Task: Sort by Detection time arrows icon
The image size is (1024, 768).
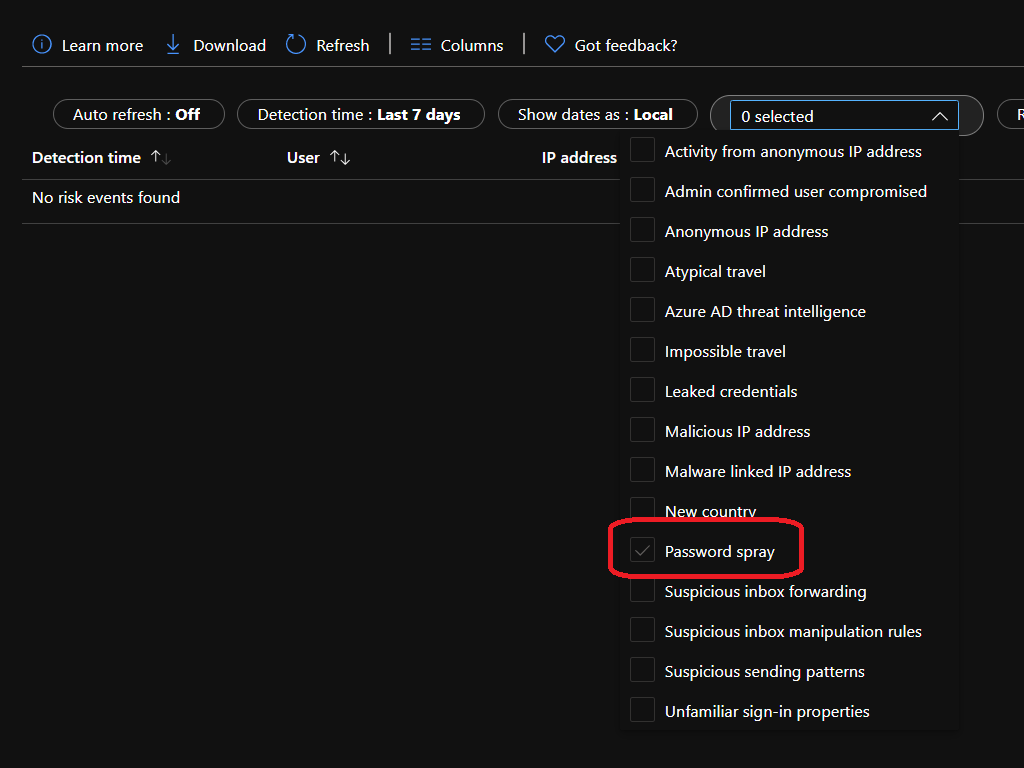Action: 160,158
